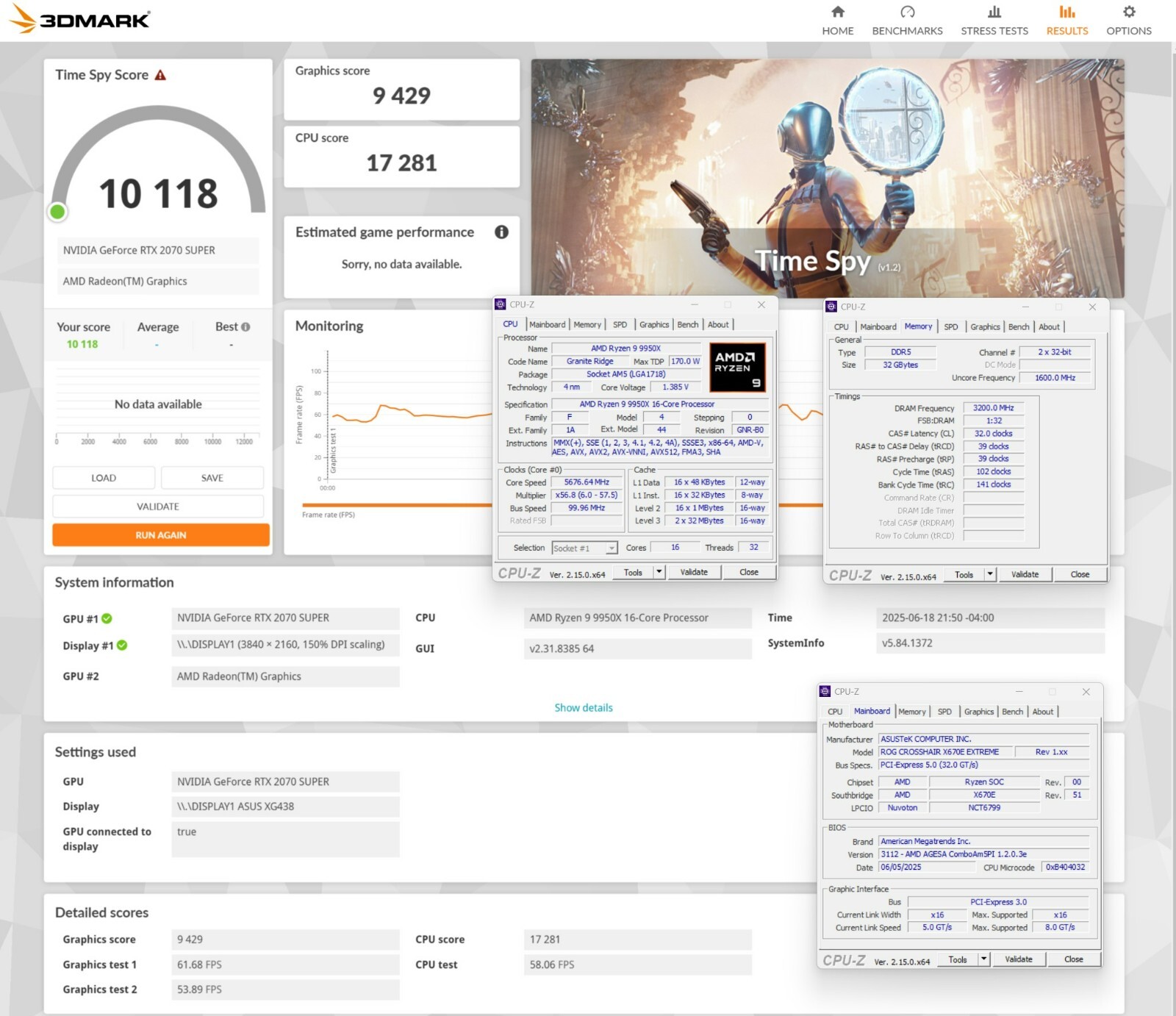Switch to SPD tab in CPU-Z CPU window
Screen dimensions: 1176x1016
[x=620, y=325]
